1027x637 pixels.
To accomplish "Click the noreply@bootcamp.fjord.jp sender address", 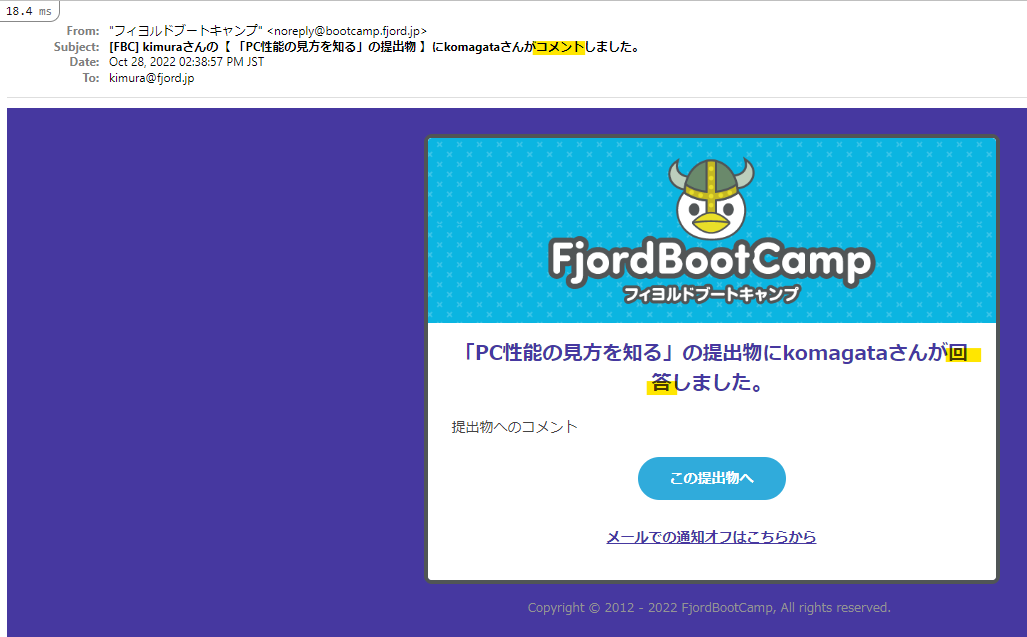I will click(348, 29).
